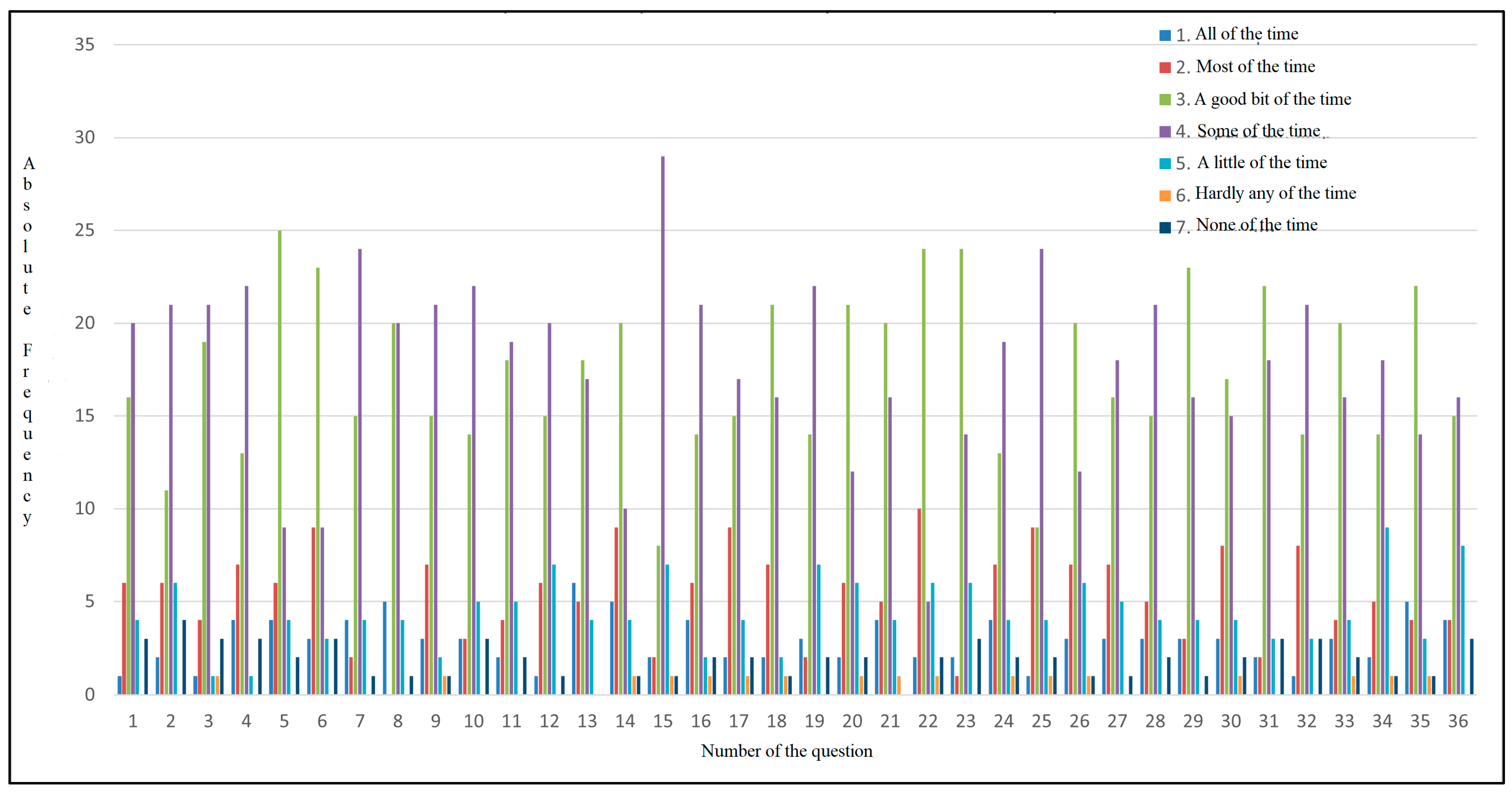Click the green bar at question 22
Image resolution: width=1512 pixels, height=795 pixels.
[x=923, y=469]
